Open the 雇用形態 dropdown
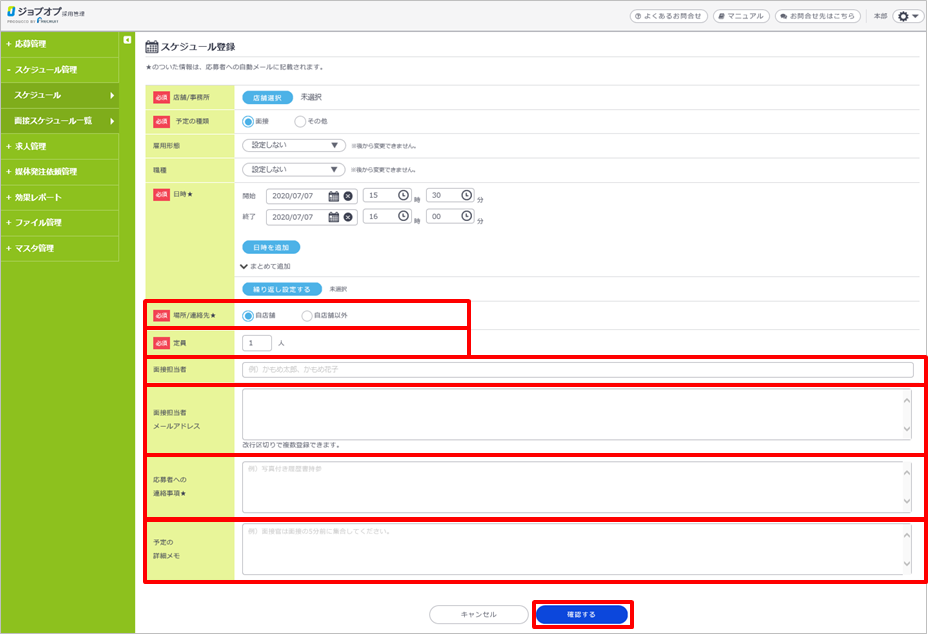This screenshot has width=928, height=634. click(x=293, y=145)
